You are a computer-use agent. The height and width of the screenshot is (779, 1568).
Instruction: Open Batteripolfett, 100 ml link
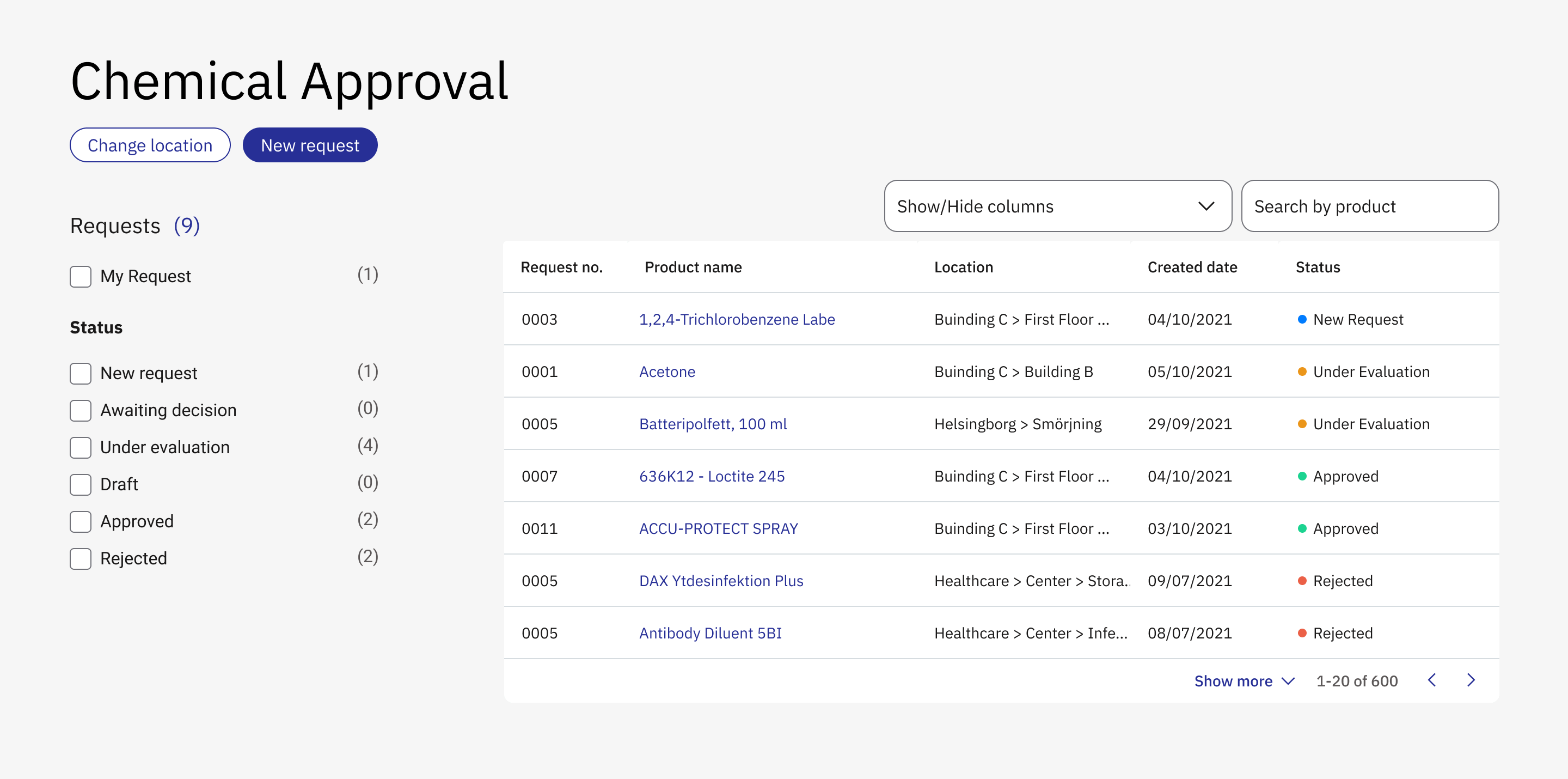point(713,424)
